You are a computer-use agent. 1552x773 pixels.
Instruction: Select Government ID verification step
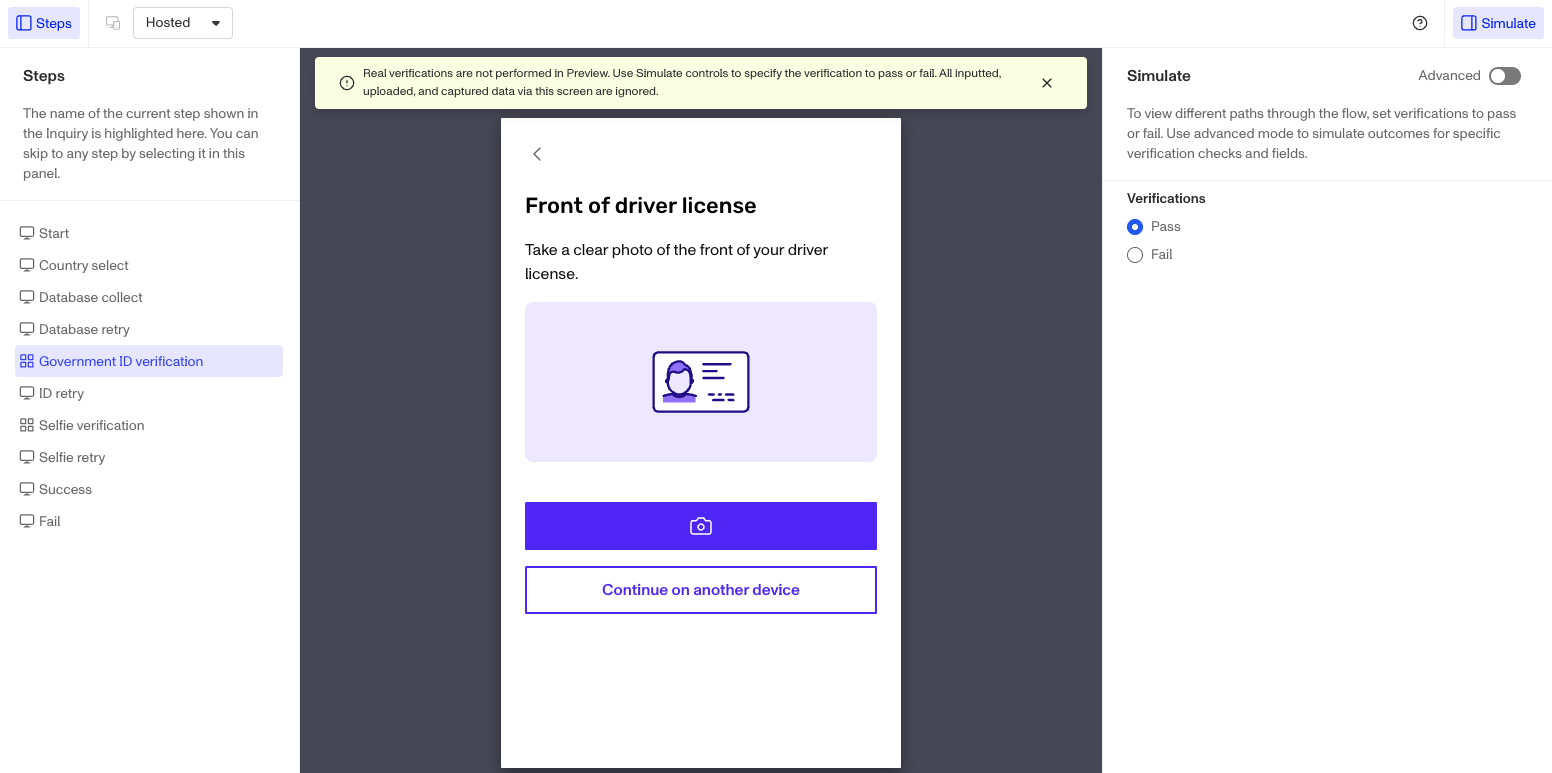pyautogui.click(x=149, y=361)
